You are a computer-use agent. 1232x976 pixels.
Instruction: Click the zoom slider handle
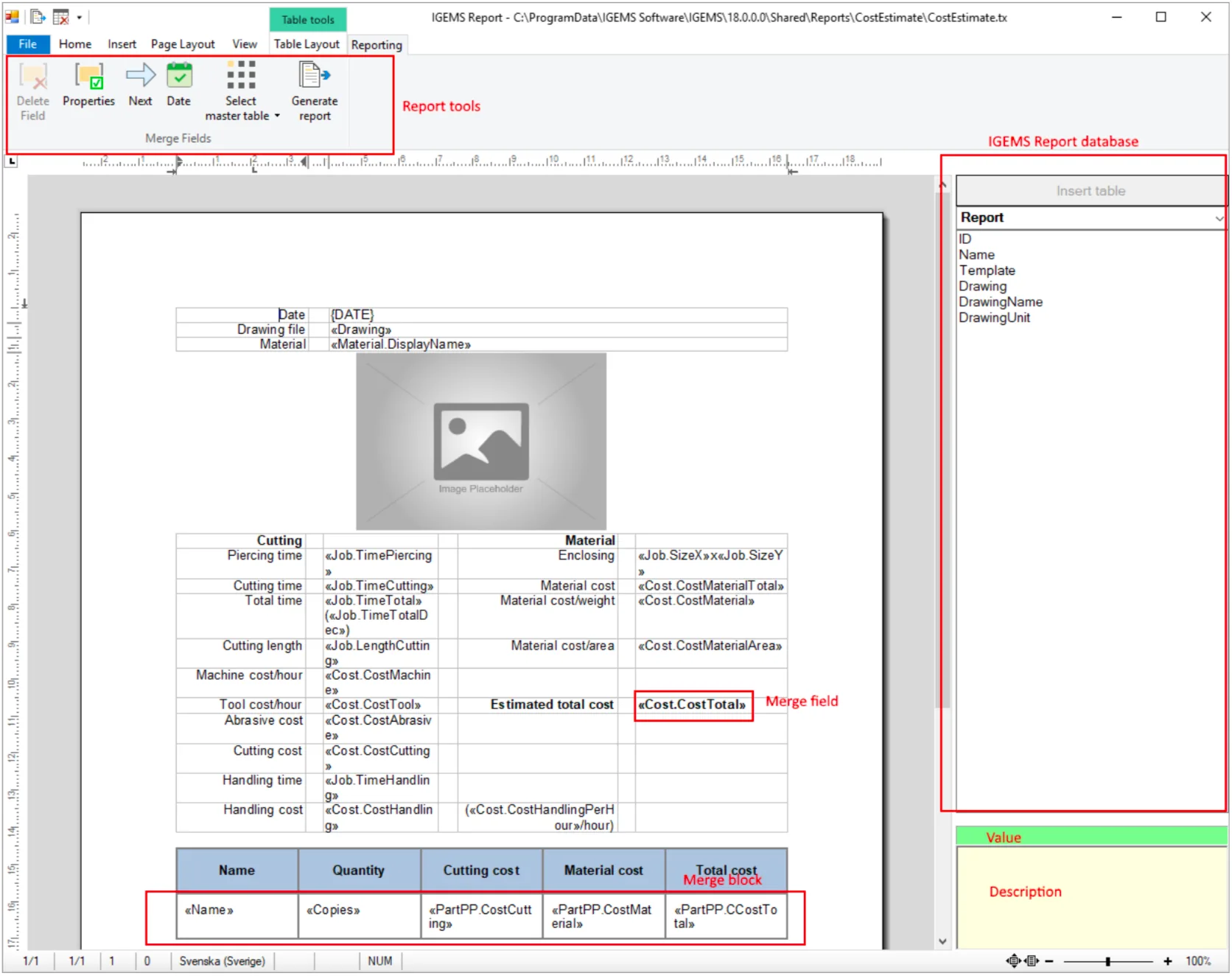tap(1107, 961)
